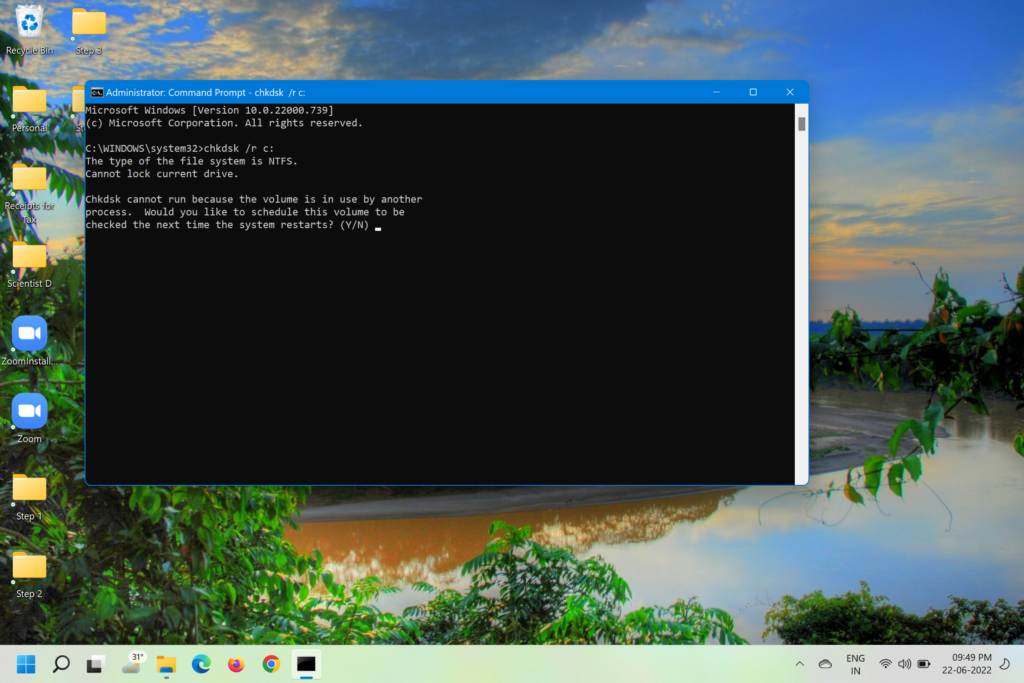
Task: Select the Zoom desktop shortcut
Action: click(29, 411)
